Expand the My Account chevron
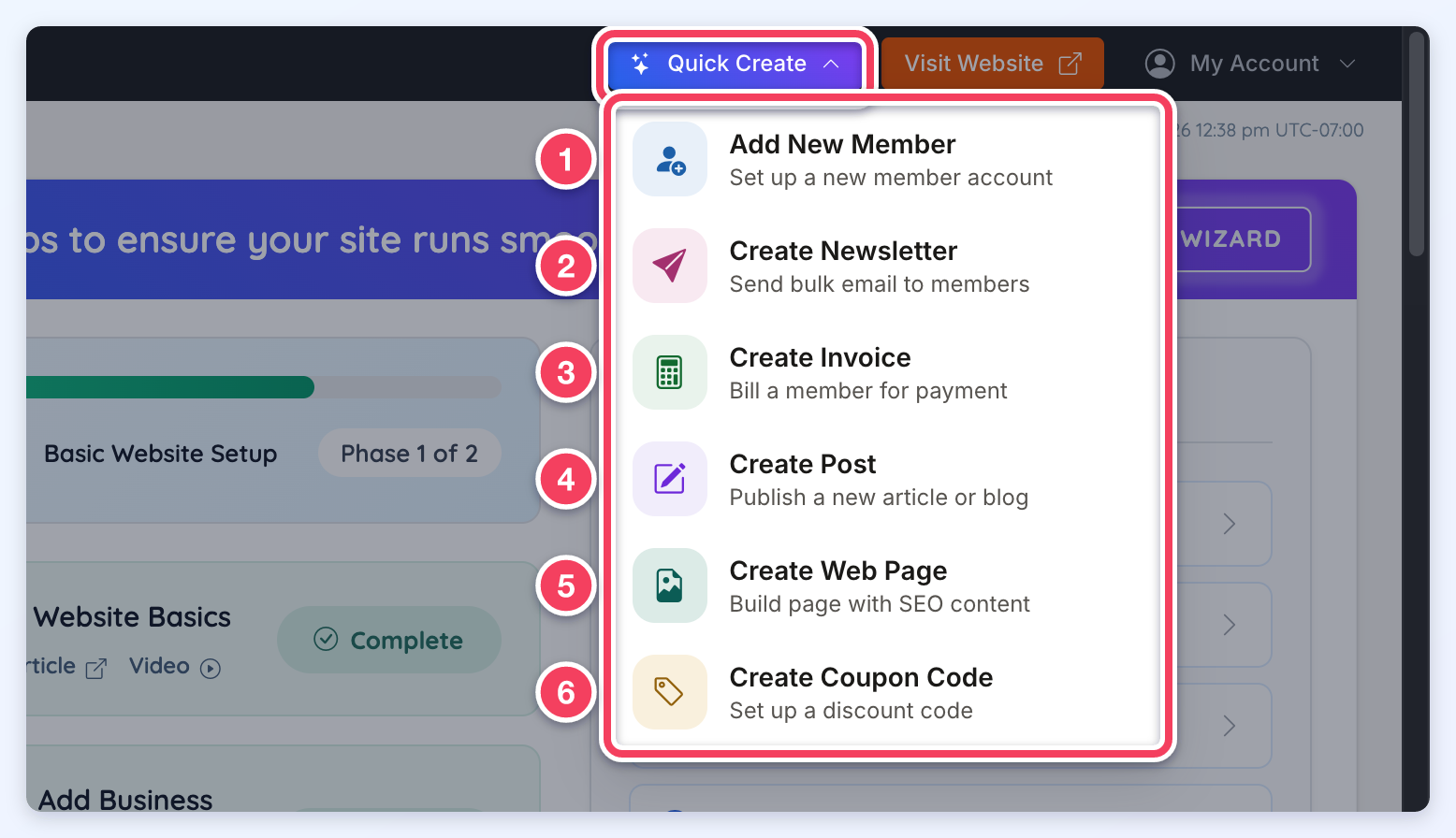1456x838 pixels. [x=1347, y=64]
